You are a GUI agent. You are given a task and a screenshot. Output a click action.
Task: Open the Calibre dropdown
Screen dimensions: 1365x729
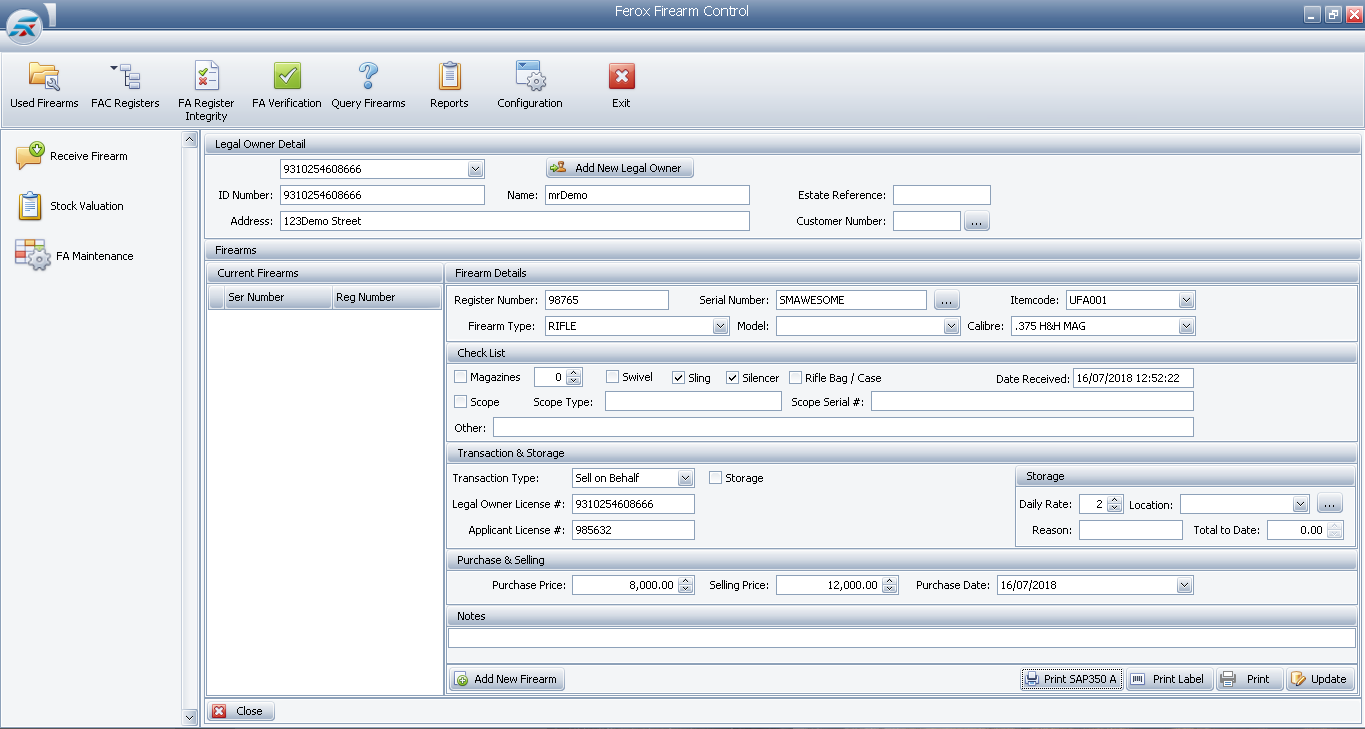click(x=1187, y=326)
